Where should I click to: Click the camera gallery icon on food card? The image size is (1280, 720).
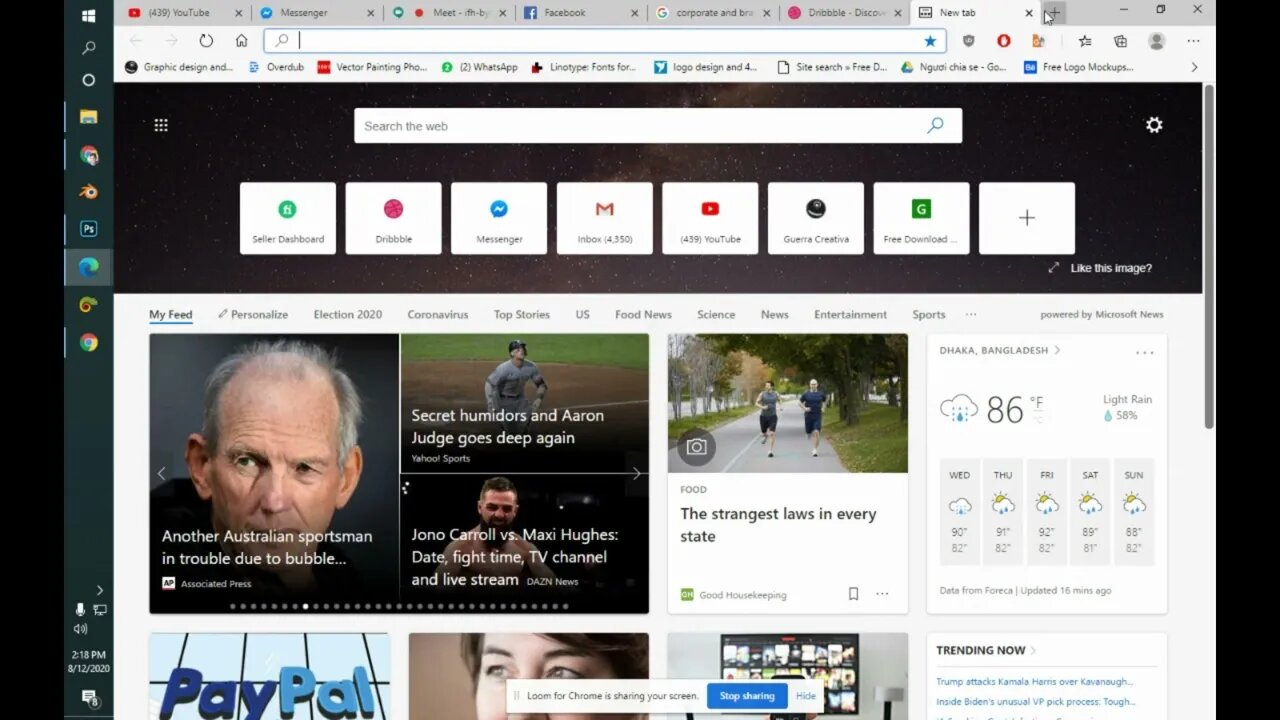[697, 447]
